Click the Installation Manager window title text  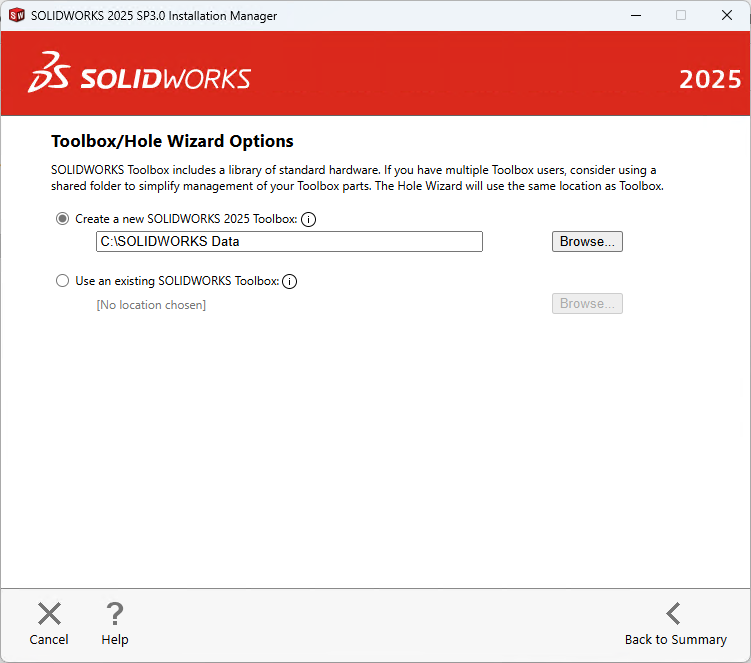coord(154,16)
